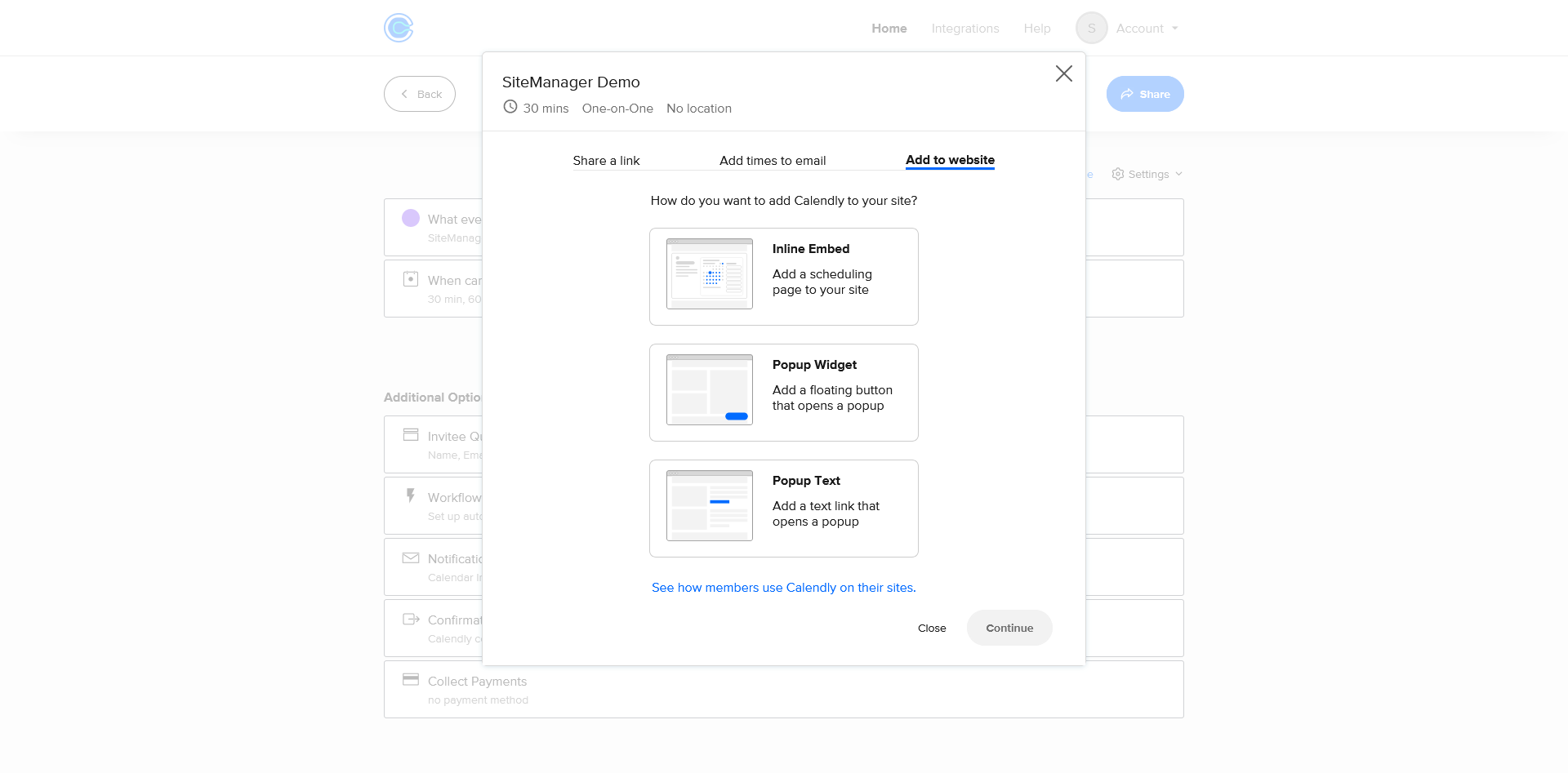Click the Popup Text preview thumbnail
Viewport: 1568px width, 773px height.
point(710,506)
